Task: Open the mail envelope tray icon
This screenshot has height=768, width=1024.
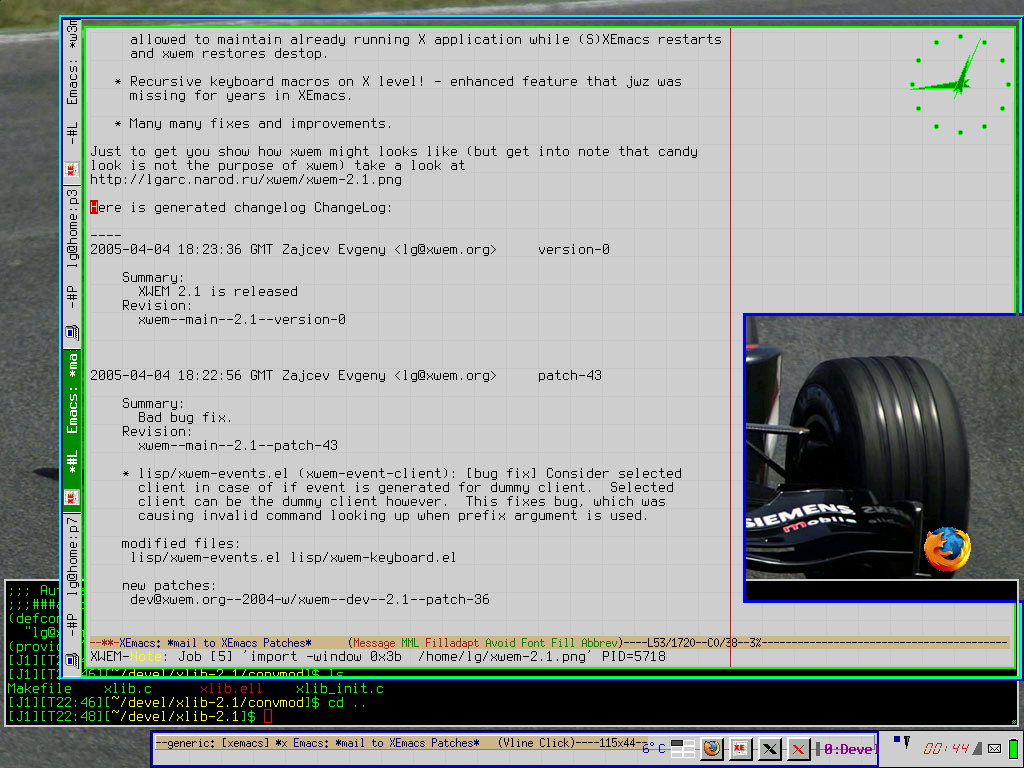Action: pyautogui.click(x=995, y=748)
